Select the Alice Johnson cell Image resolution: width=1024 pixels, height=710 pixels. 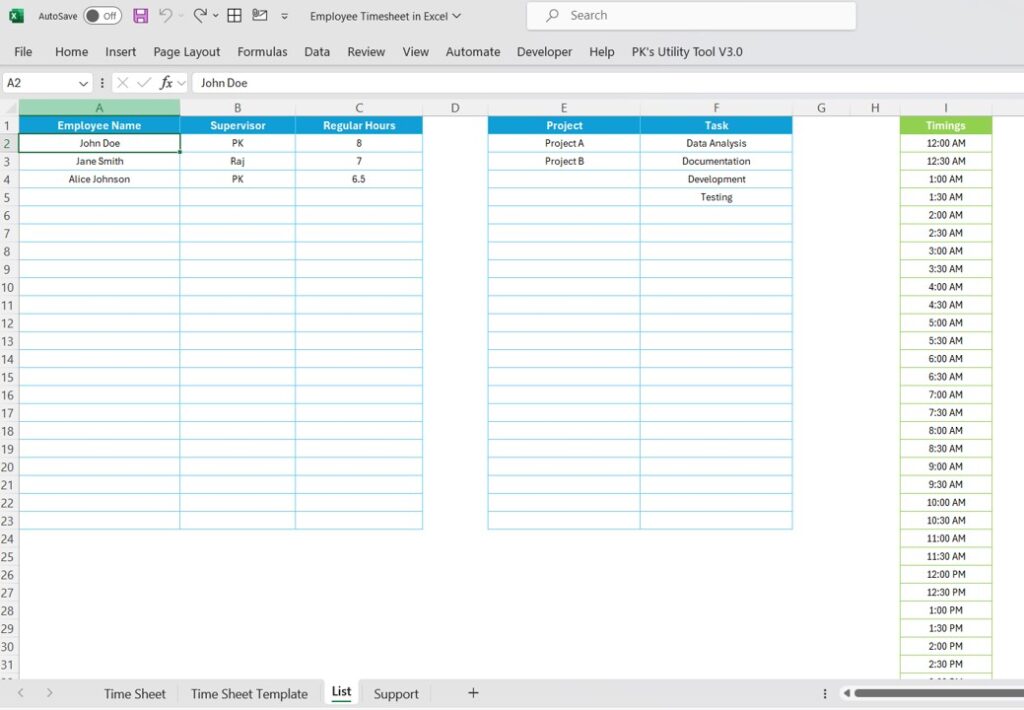pyautogui.click(x=99, y=179)
